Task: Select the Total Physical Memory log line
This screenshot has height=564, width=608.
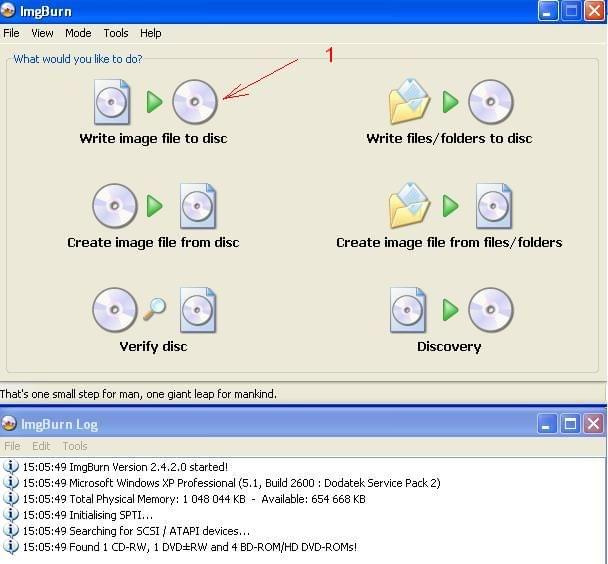Action: pos(194,499)
